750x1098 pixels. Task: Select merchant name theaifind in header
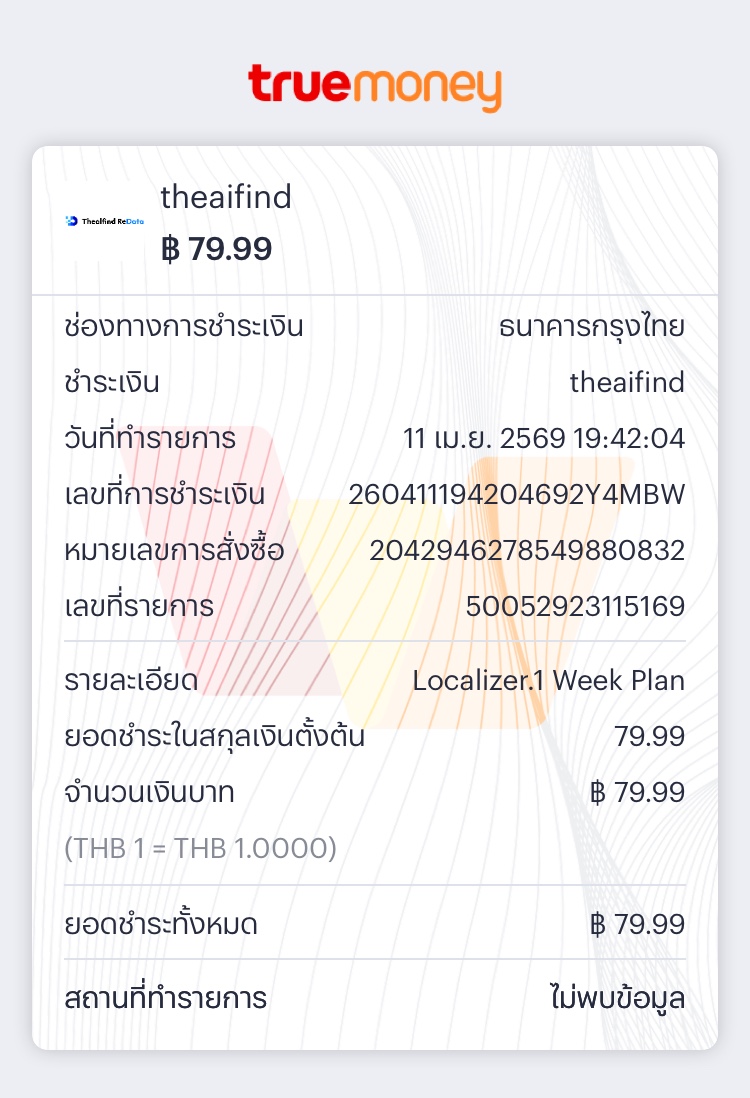(225, 197)
